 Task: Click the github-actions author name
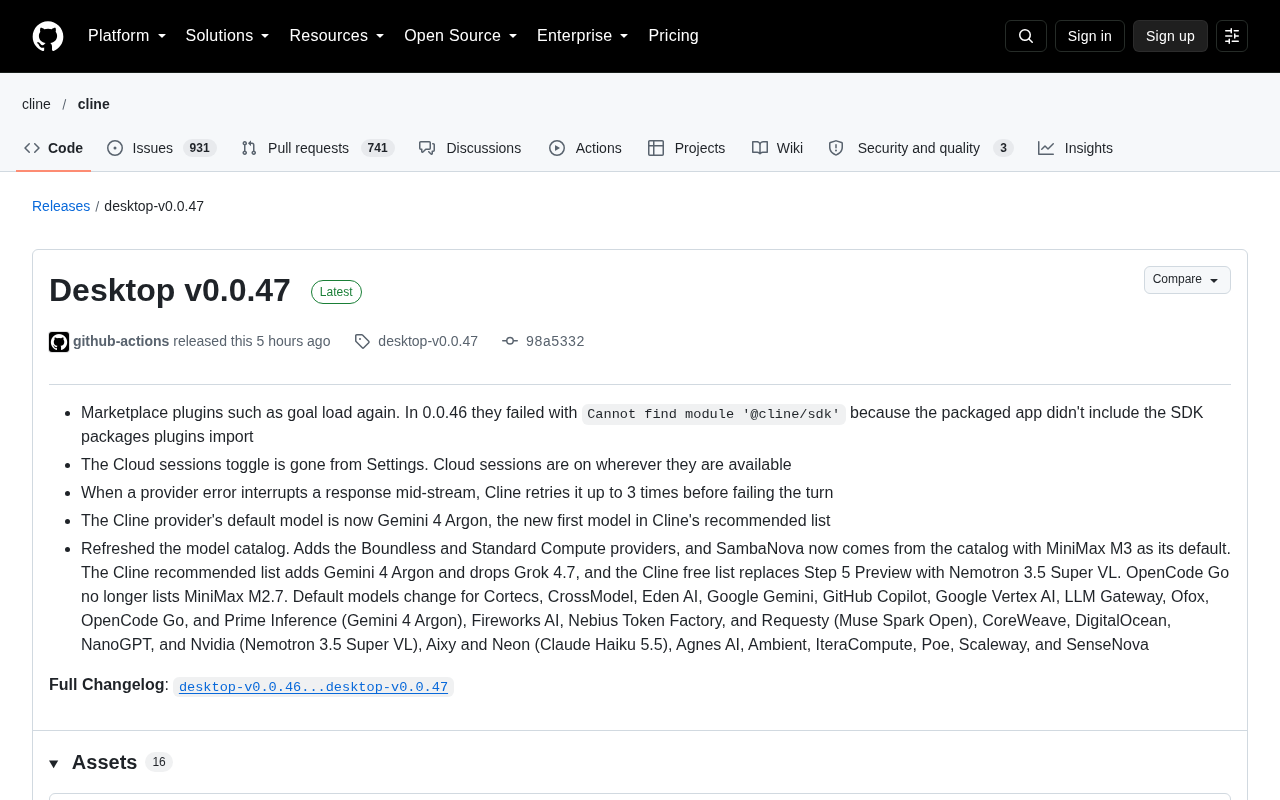[x=121, y=341]
